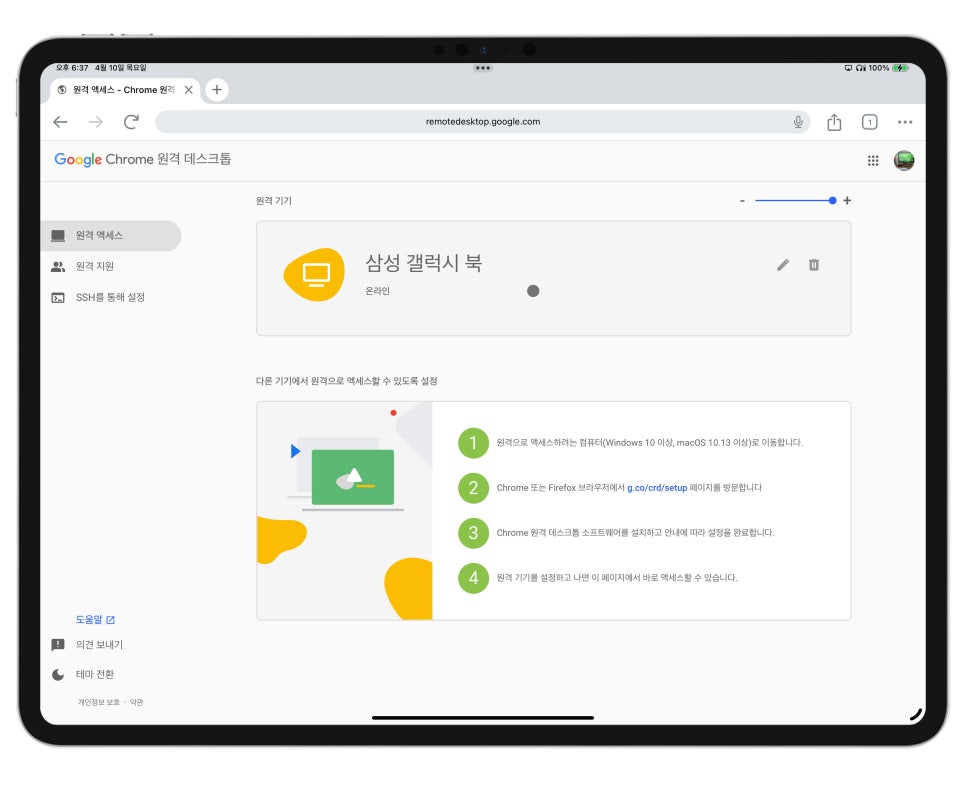This screenshot has height=785, width=966.
Task: Click the terminal icon beside SSH를 통해 설정
Action: click(58, 298)
